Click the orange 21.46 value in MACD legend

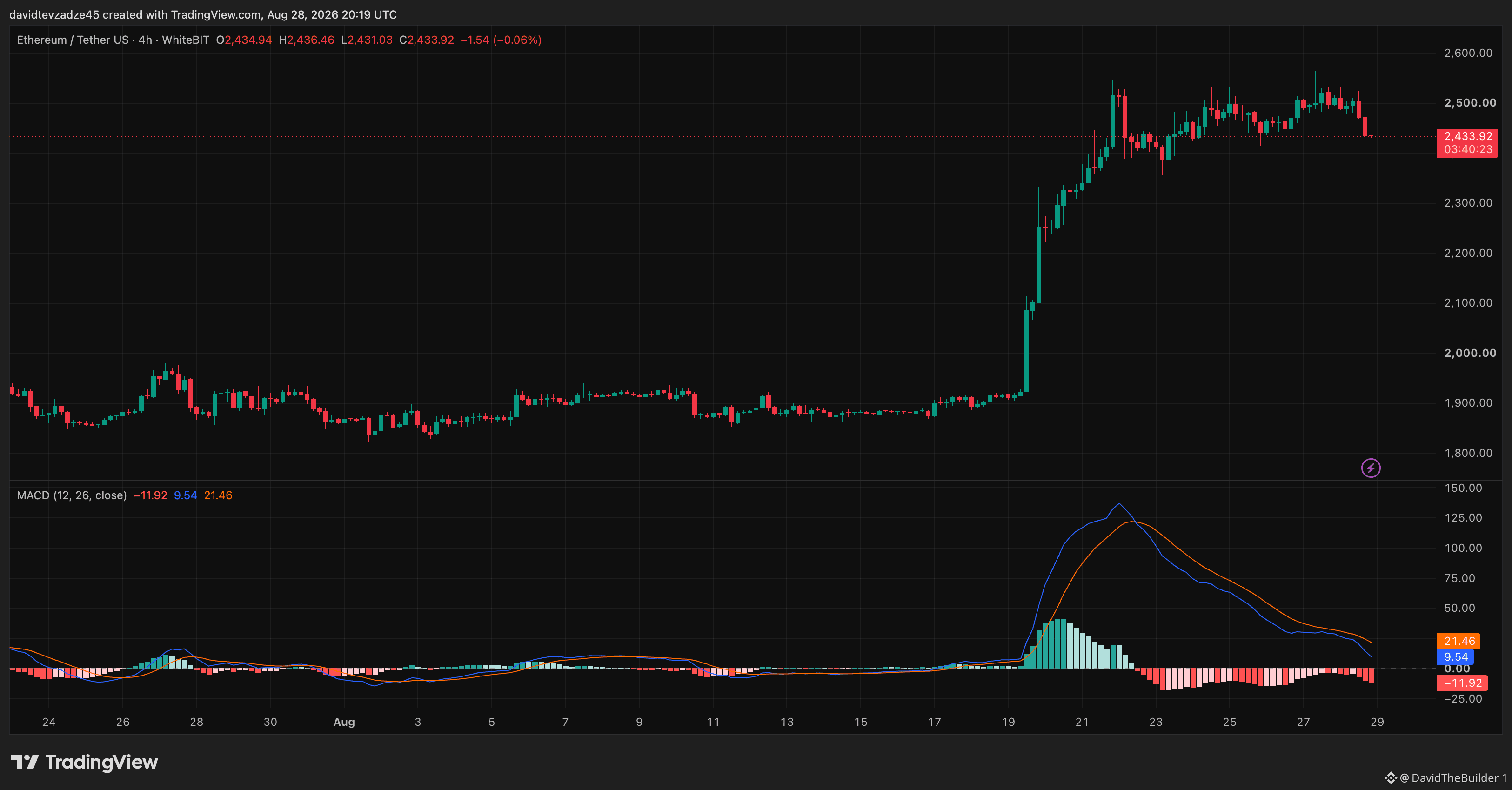click(x=218, y=495)
